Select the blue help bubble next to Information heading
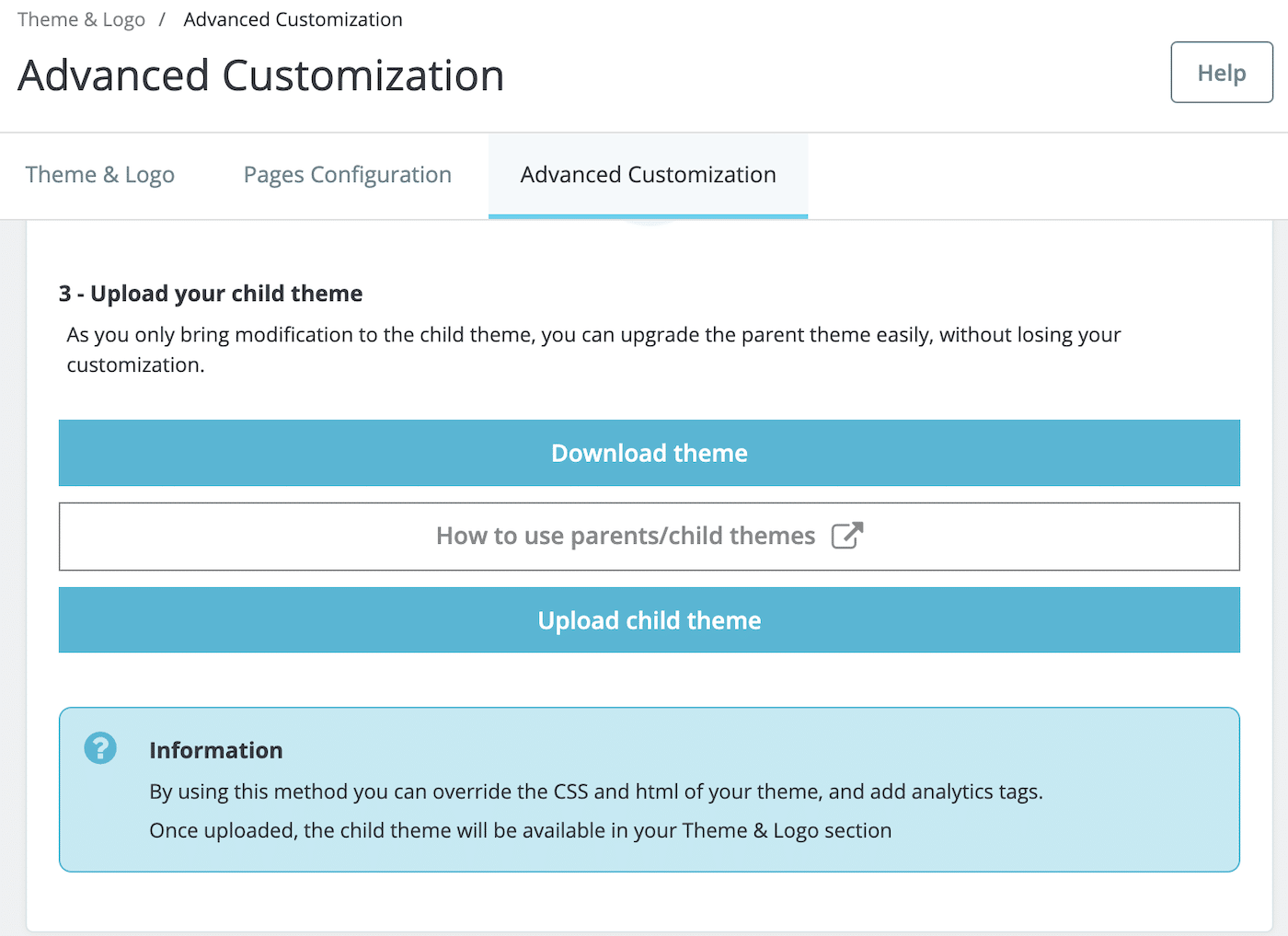Screen dimensions: 1288x936 (100, 748)
